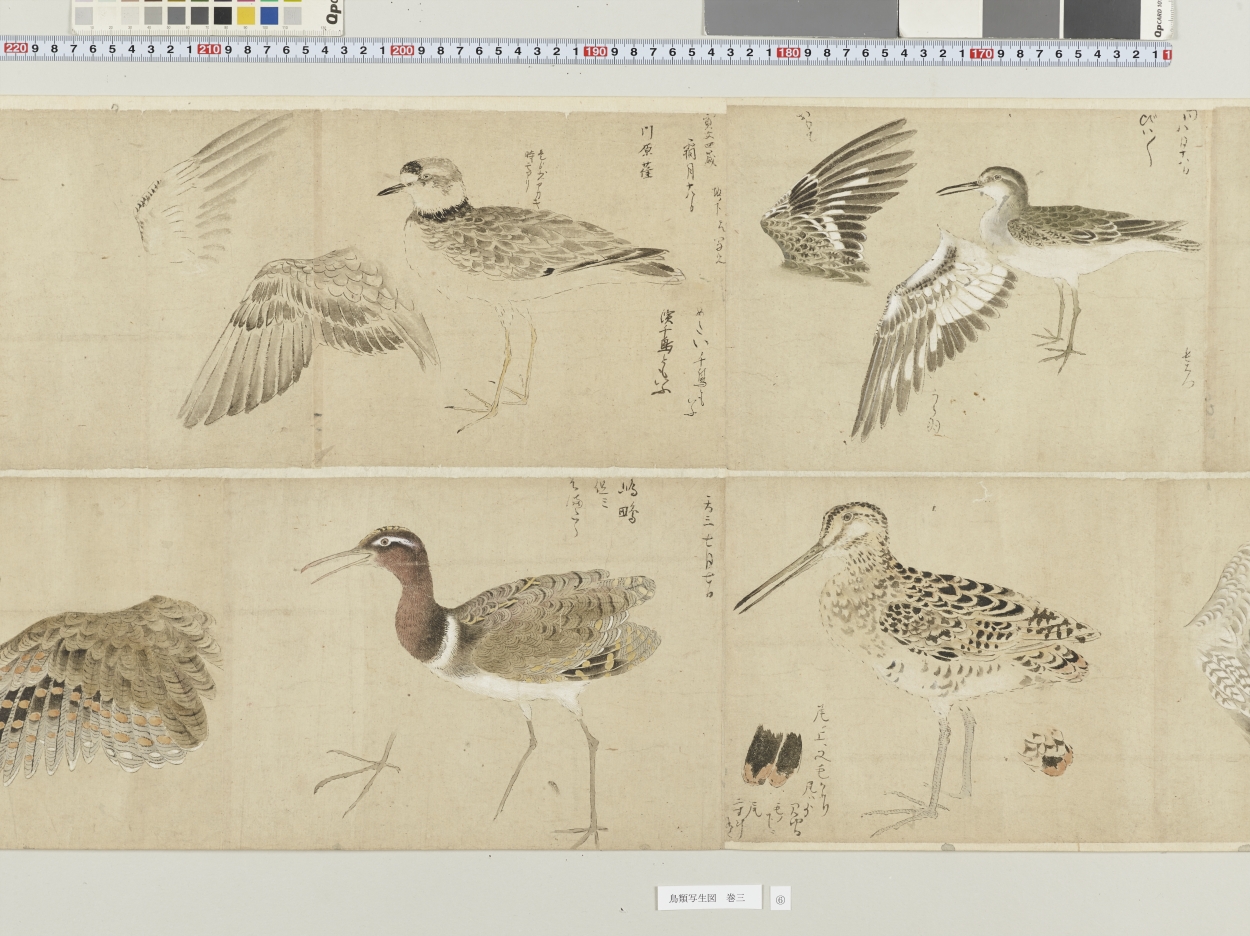1250x936 pixels.
Task: Click the blue patch on the color card
Action: tap(269, 15)
